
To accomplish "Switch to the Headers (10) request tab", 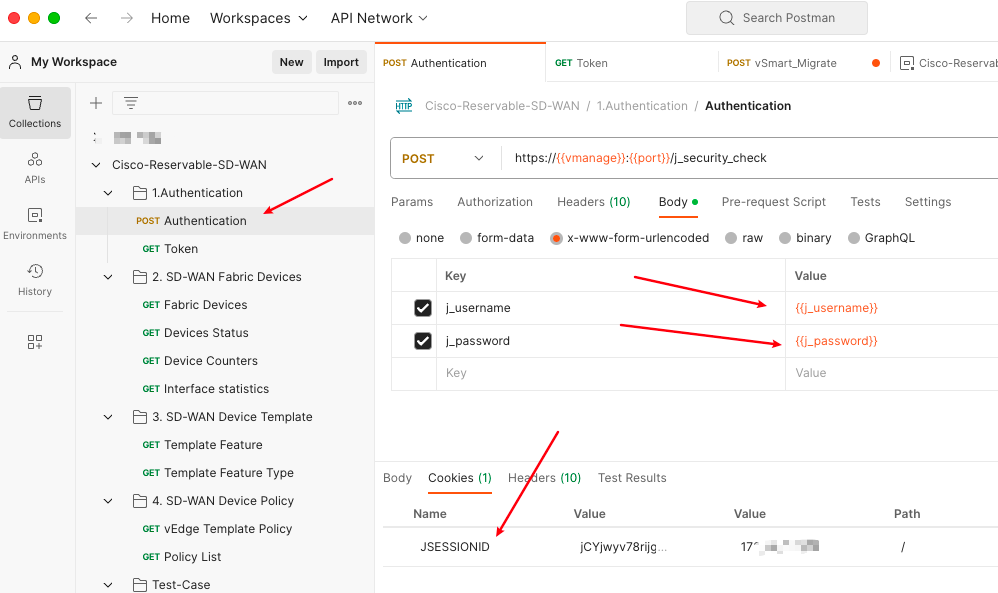I will pos(593,202).
